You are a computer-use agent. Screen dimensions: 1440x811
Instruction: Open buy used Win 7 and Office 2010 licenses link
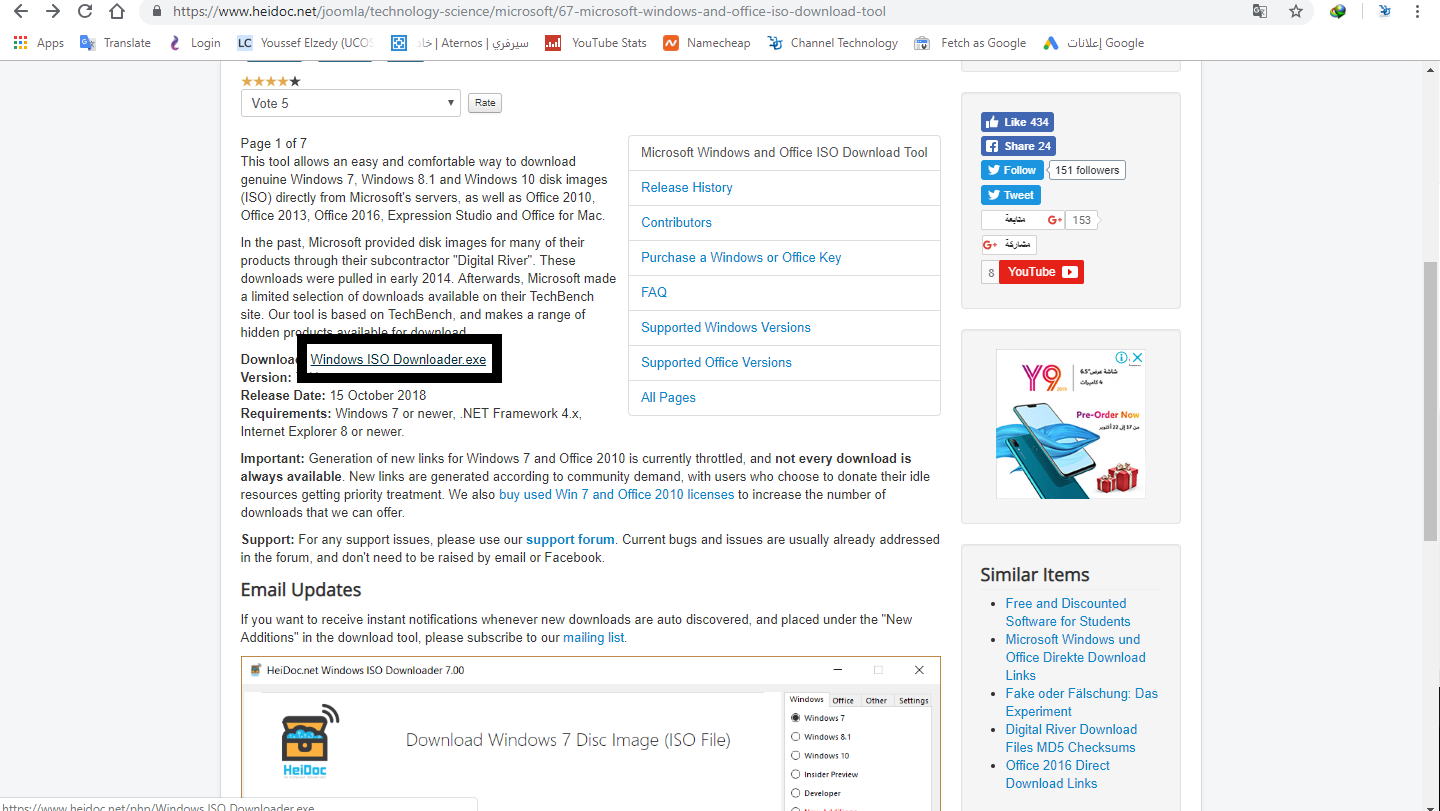point(617,494)
